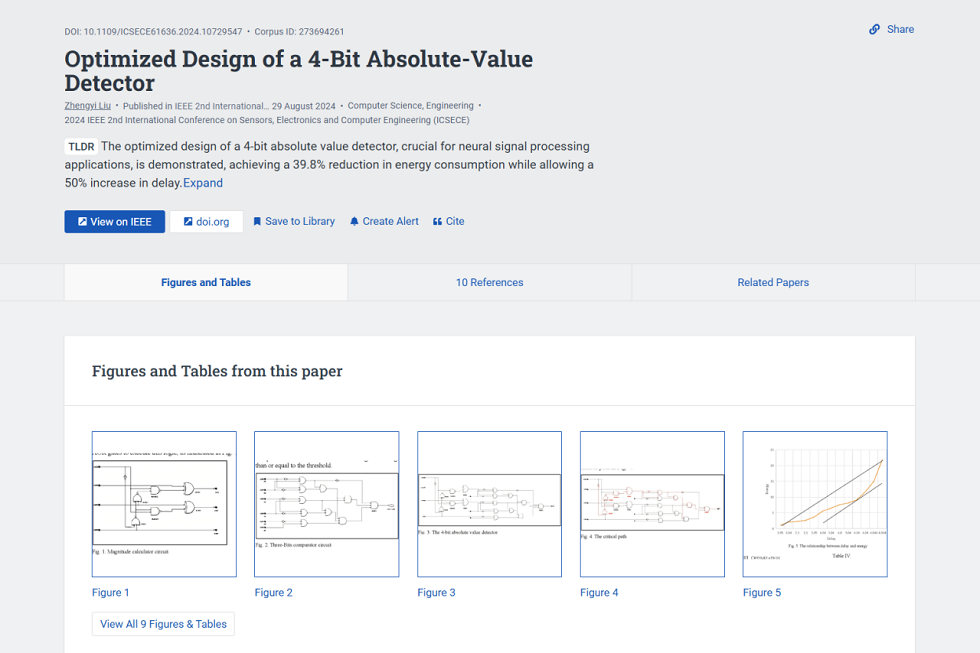Switch to the 10 References tab
This screenshot has height=653, width=980.
click(489, 283)
